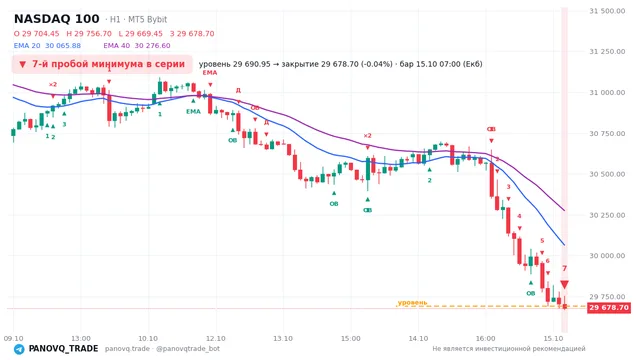Click the open value 'O 29 704.45'
The image size is (640, 360).
[x=36, y=33]
